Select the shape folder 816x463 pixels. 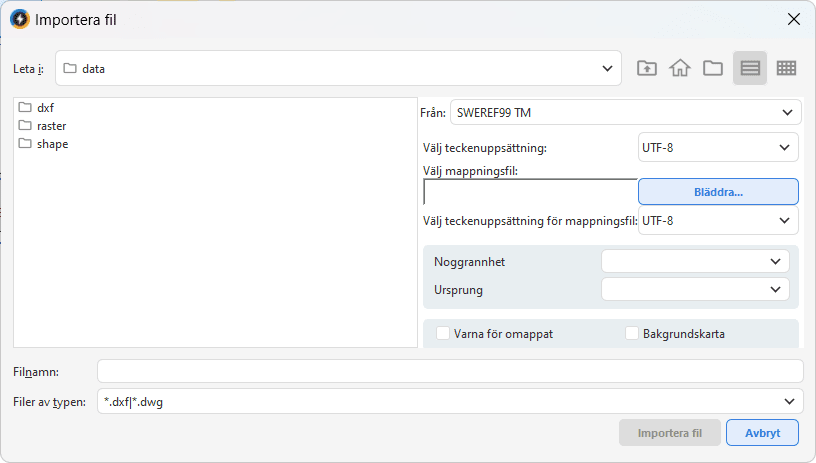[x=51, y=144]
